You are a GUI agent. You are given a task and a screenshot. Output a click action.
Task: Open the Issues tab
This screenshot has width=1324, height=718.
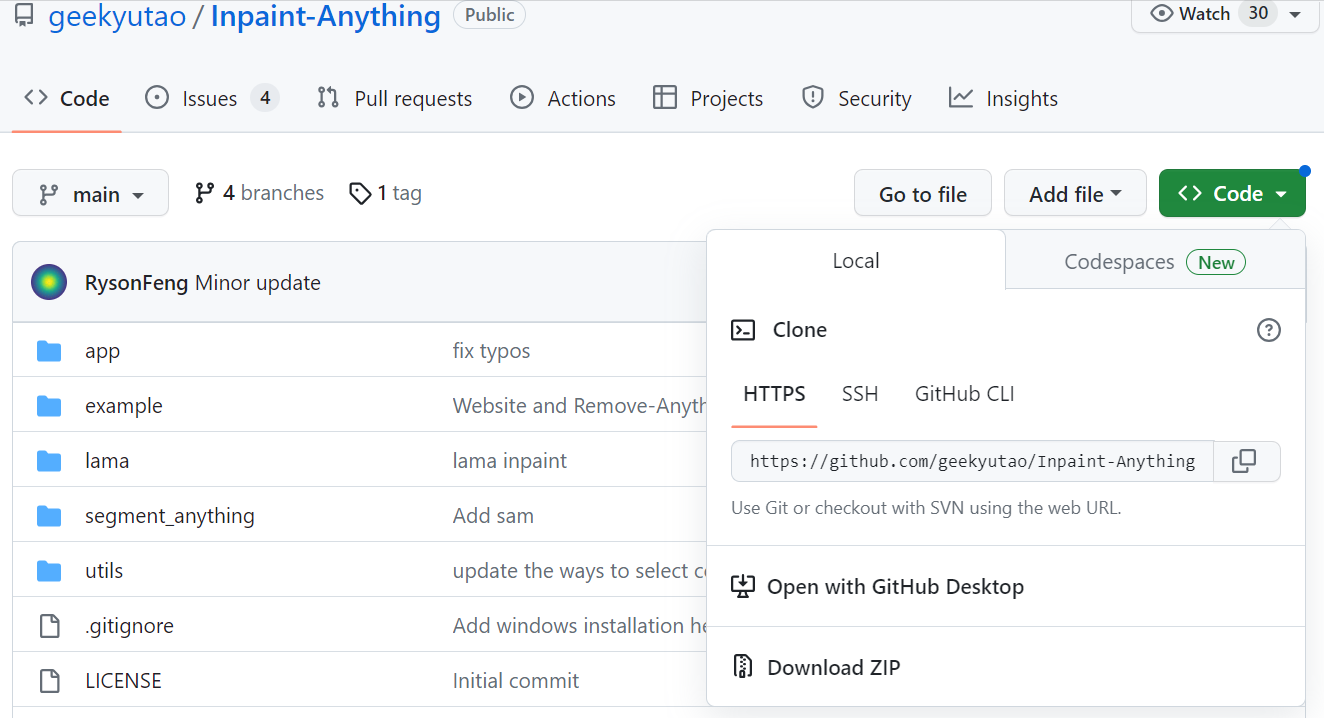[x=211, y=98]
